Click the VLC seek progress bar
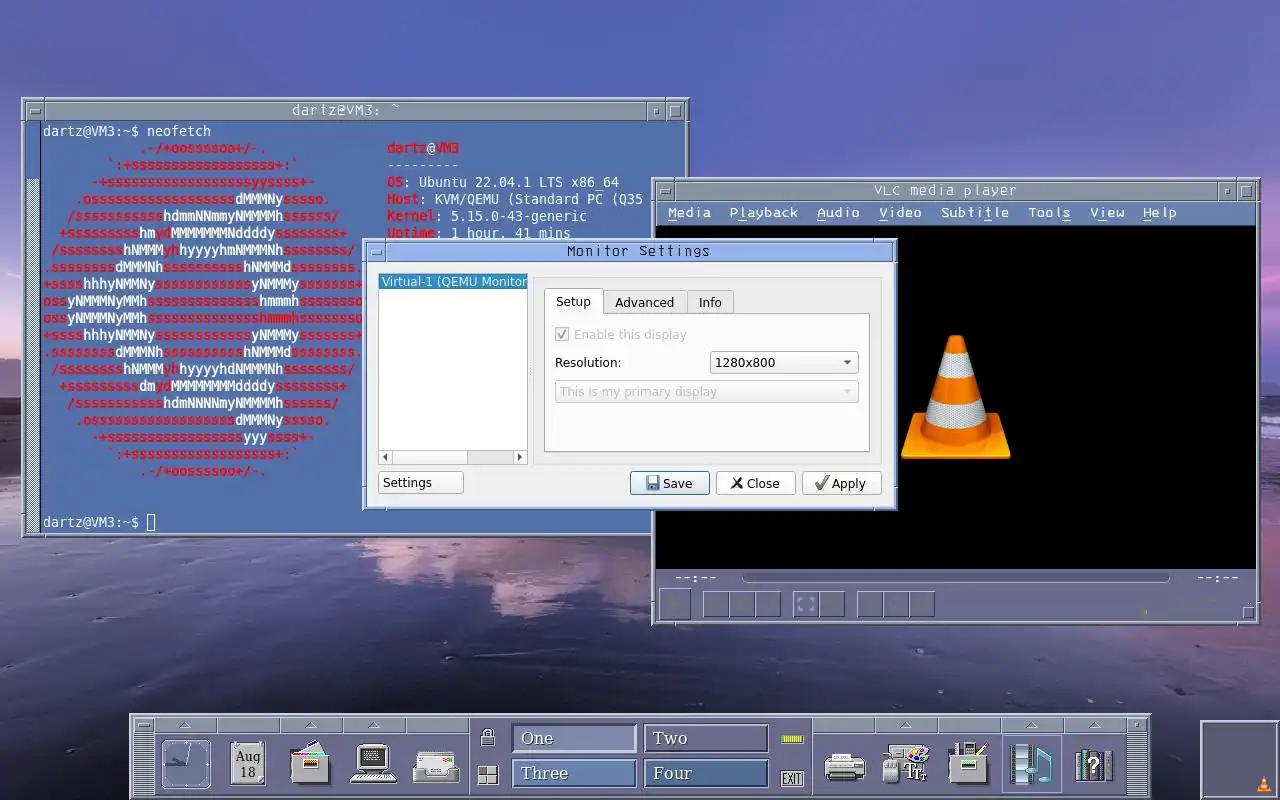 coord(955,578)
